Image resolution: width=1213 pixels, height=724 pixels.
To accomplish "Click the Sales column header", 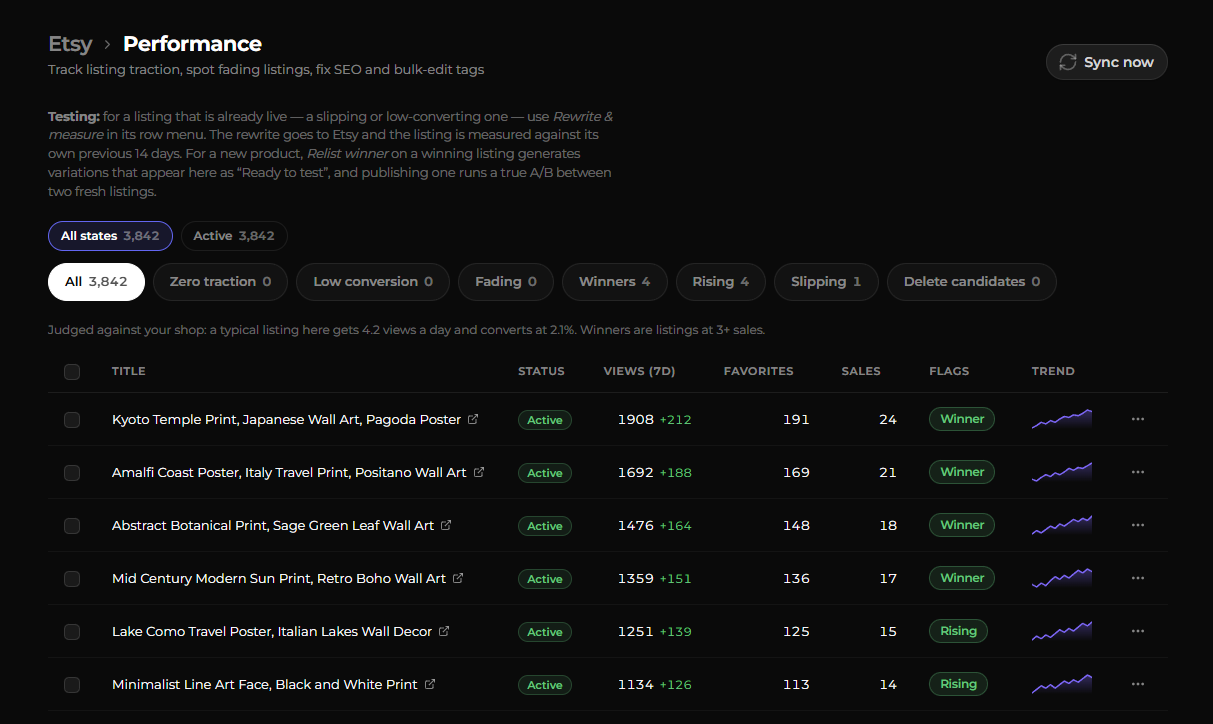I will click(861, 371).
